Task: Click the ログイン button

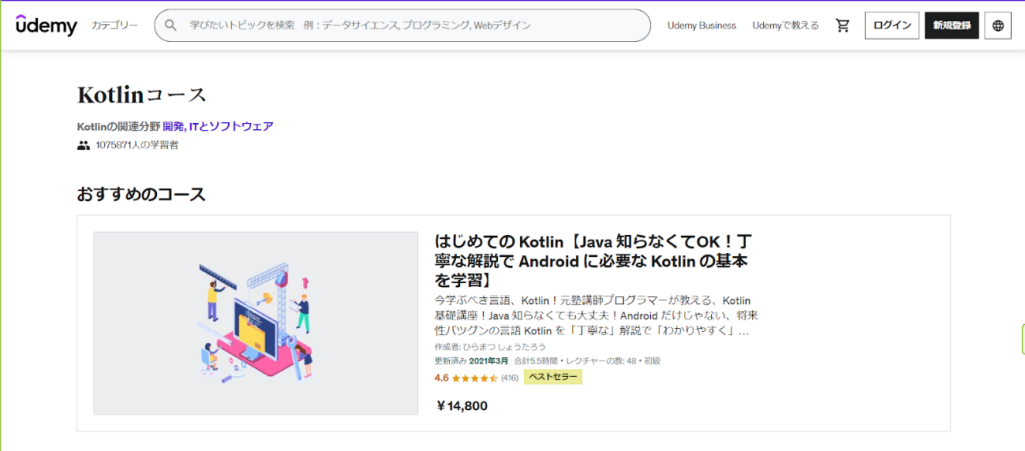Action: point(892,25)
